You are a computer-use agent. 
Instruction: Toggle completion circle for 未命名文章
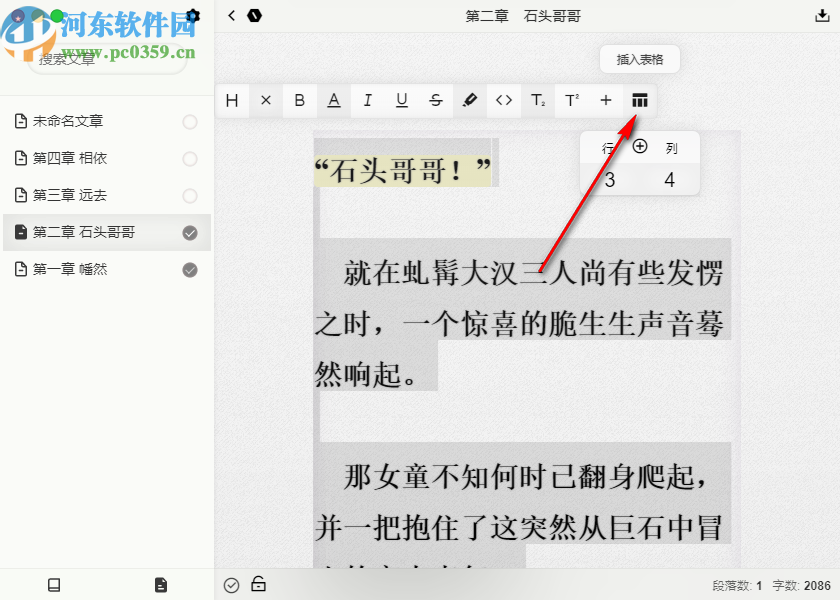[x=190, y=122]
